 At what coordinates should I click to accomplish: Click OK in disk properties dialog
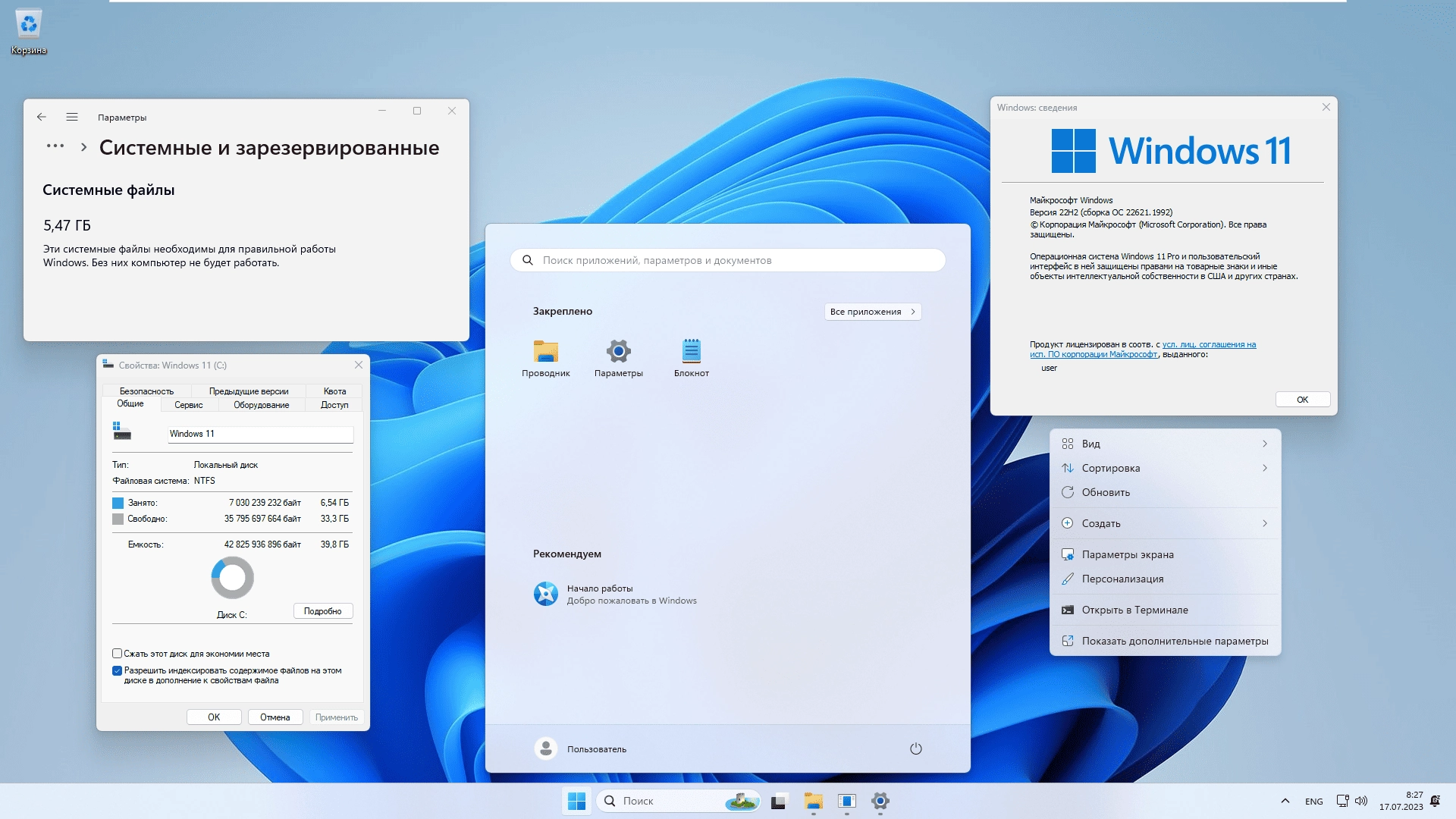click(x=214, y=717)
